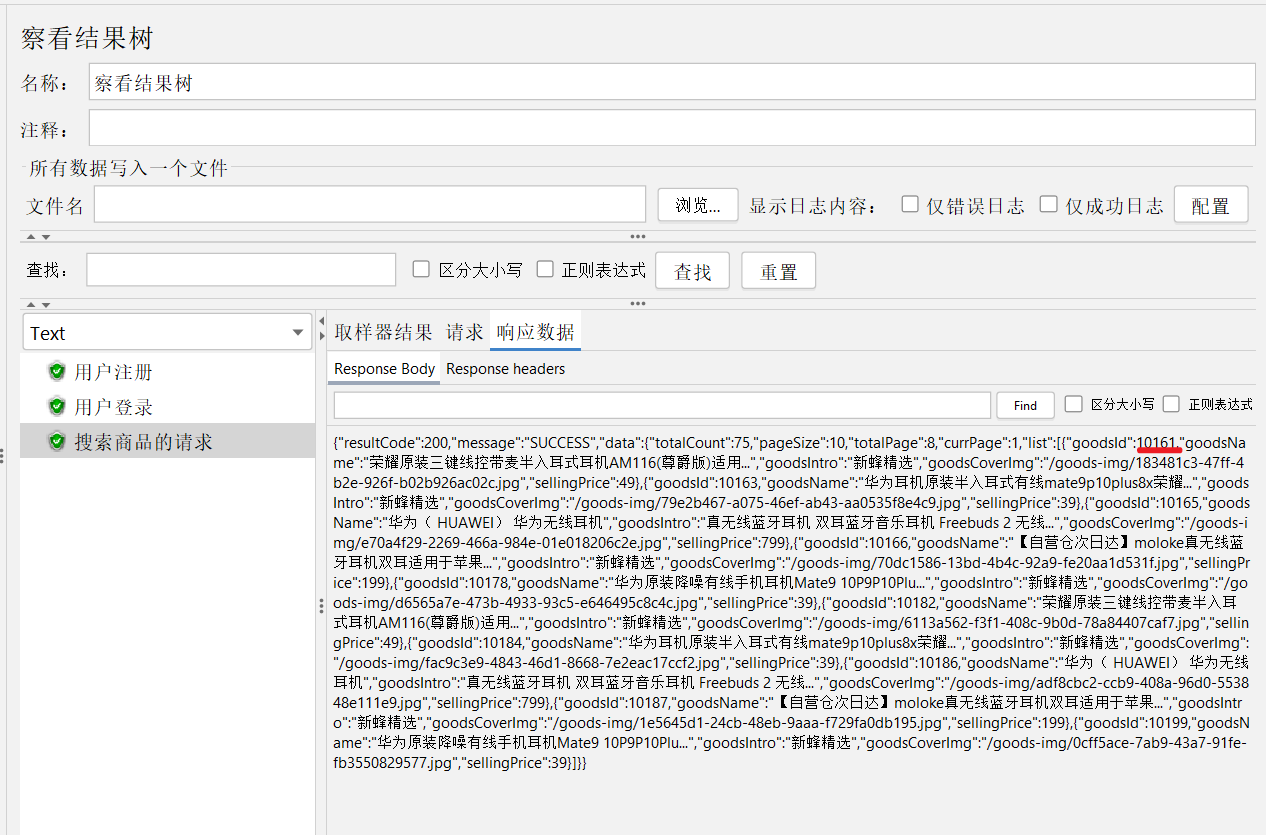Click green shield icon beside 用户注册
The height and width of the screenshot is (835, 1266).
57,372
